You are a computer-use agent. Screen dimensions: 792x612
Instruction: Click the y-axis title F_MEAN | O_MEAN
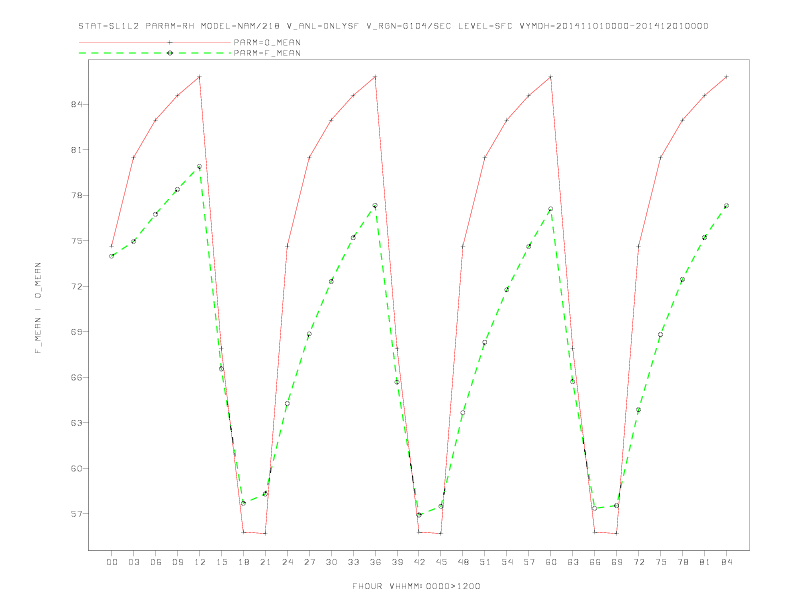pyautogui.click(x=38, y=308)
